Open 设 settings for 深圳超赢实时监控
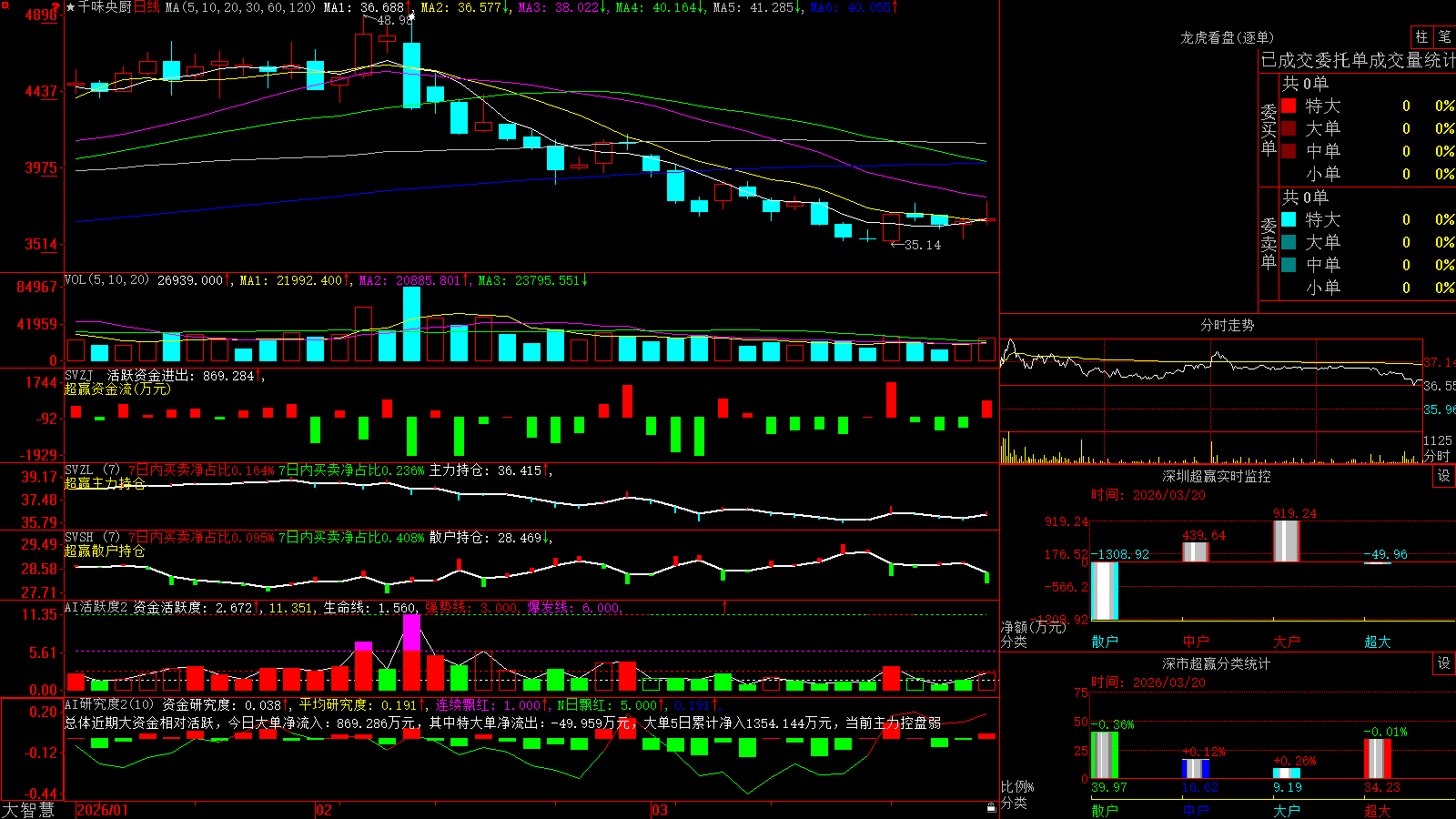The height and width of the screenshot is (819, 1456). (1444, 476)
